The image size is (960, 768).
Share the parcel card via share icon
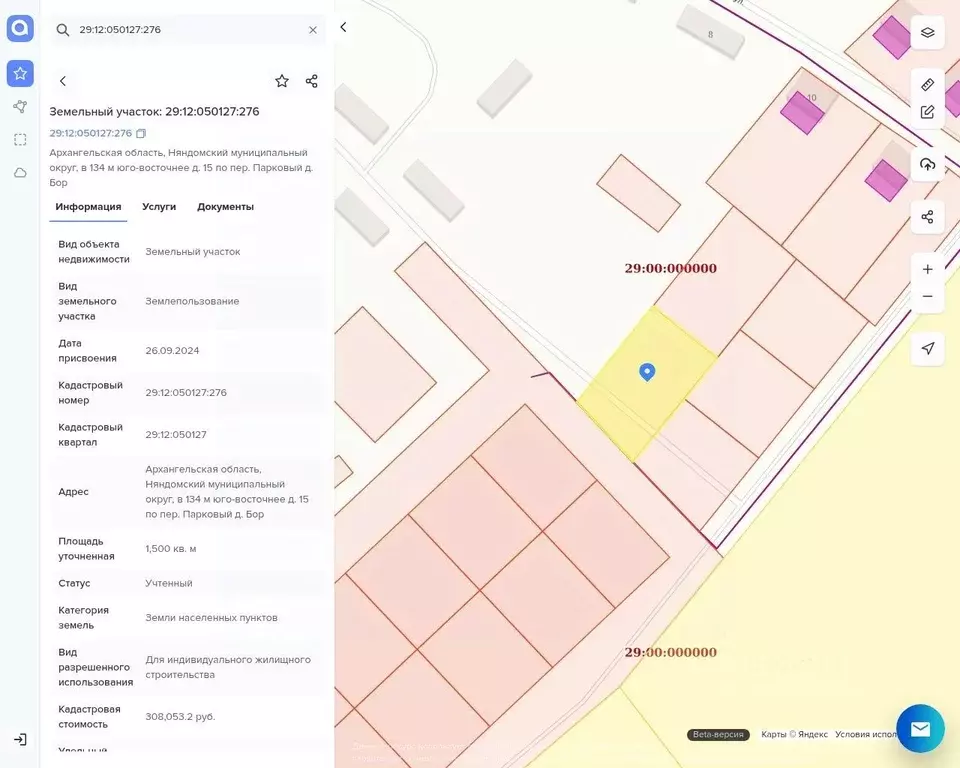[x=312, y=81]
